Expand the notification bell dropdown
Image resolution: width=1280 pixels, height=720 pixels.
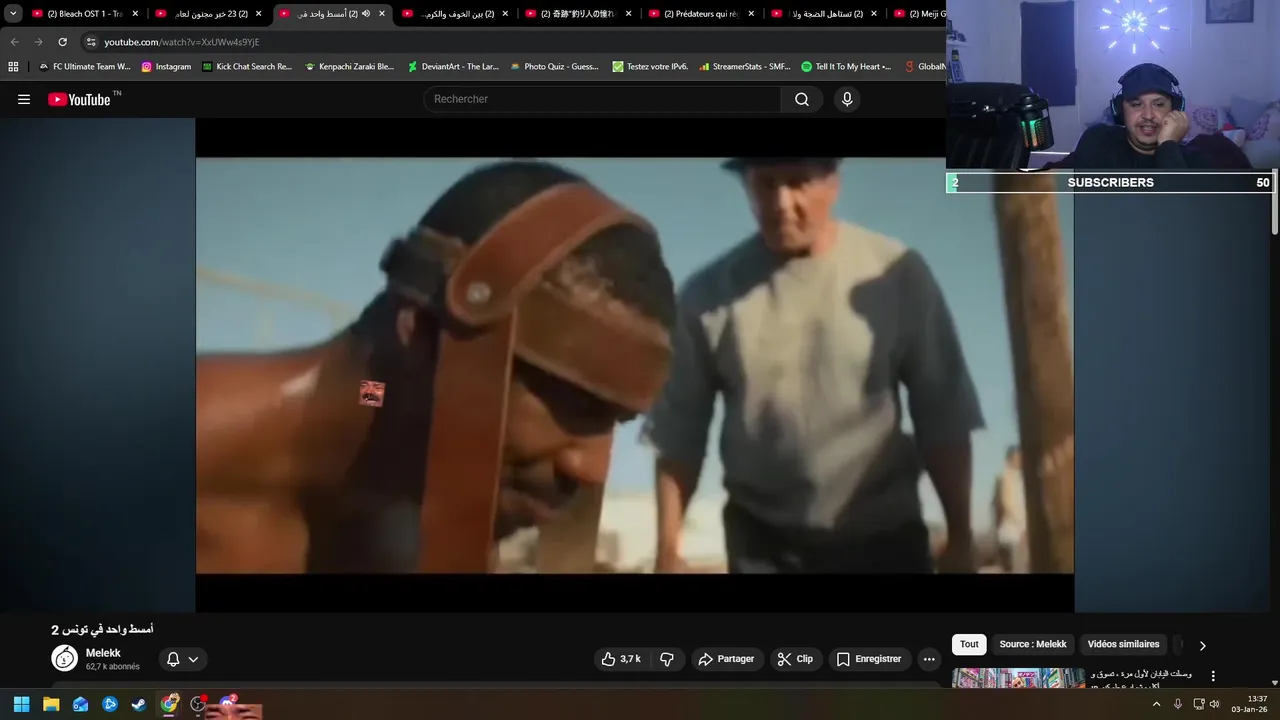[183, 659]
